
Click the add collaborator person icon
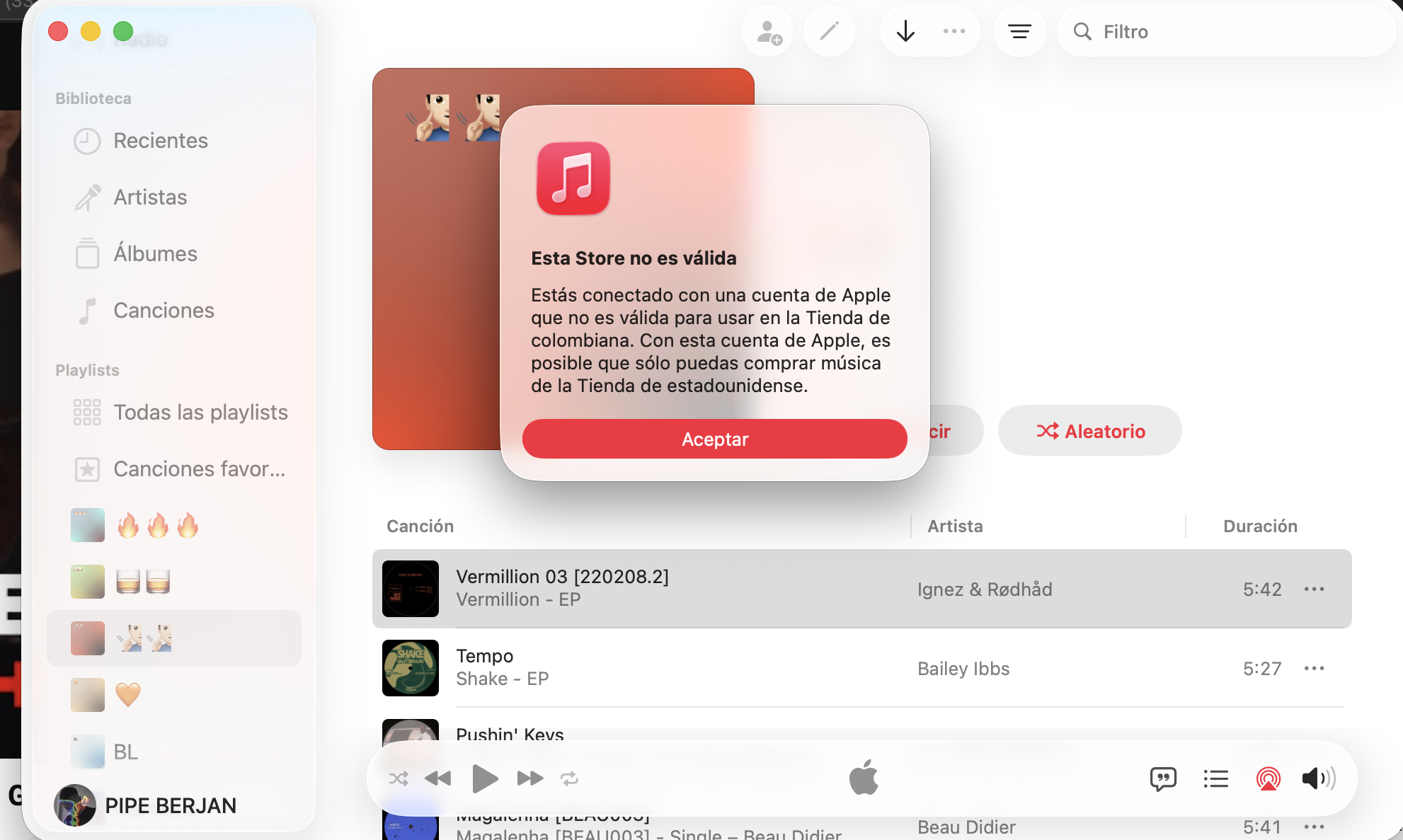click(768, 32)
